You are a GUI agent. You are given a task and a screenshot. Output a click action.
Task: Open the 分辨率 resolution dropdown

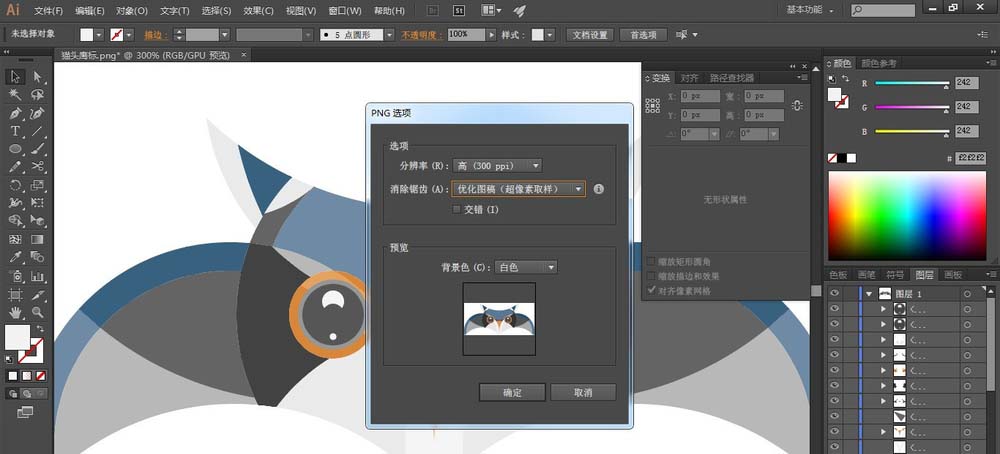(497, 166)
